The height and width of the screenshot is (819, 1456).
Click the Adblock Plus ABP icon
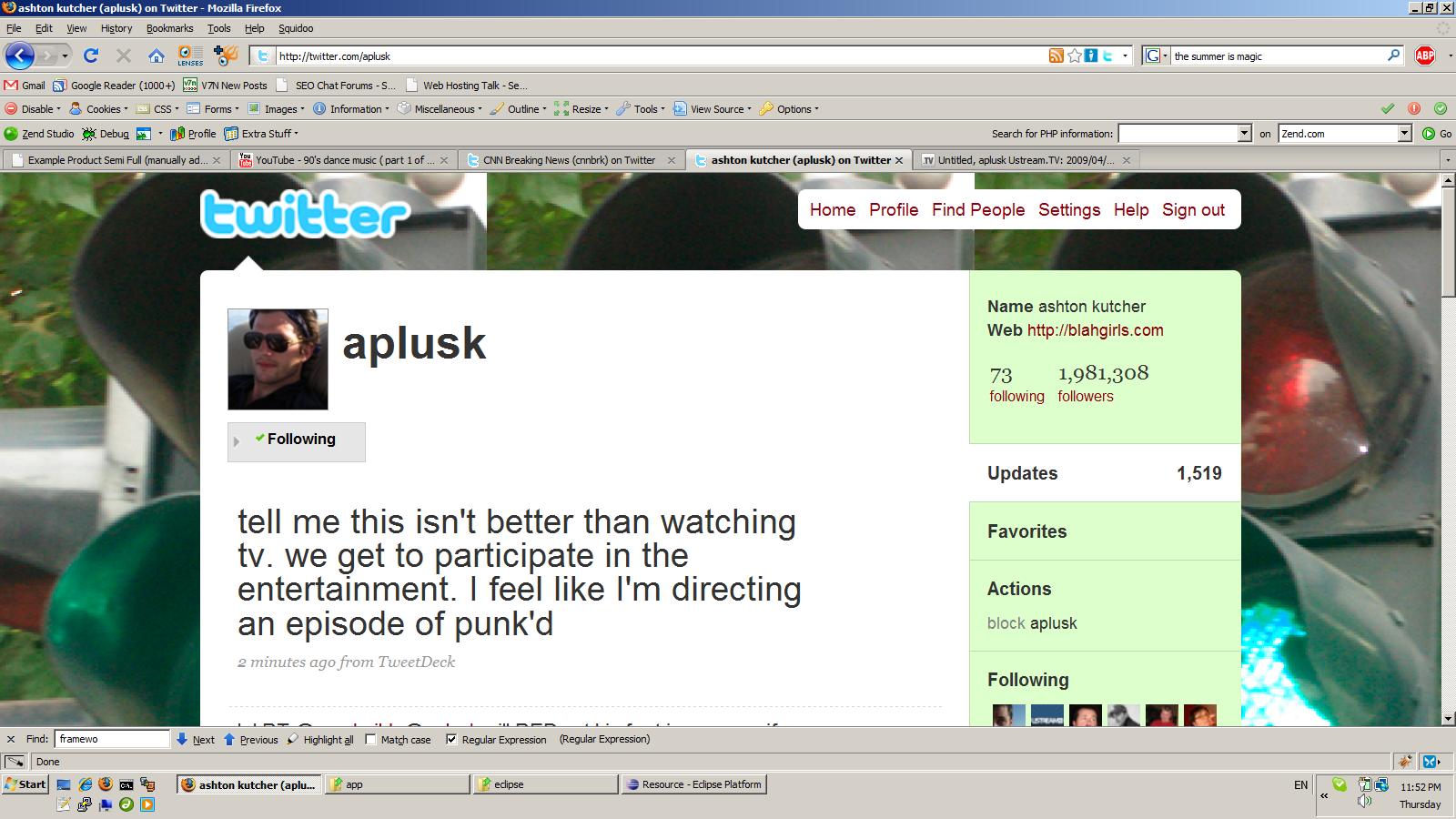[x=1425, y=56]
